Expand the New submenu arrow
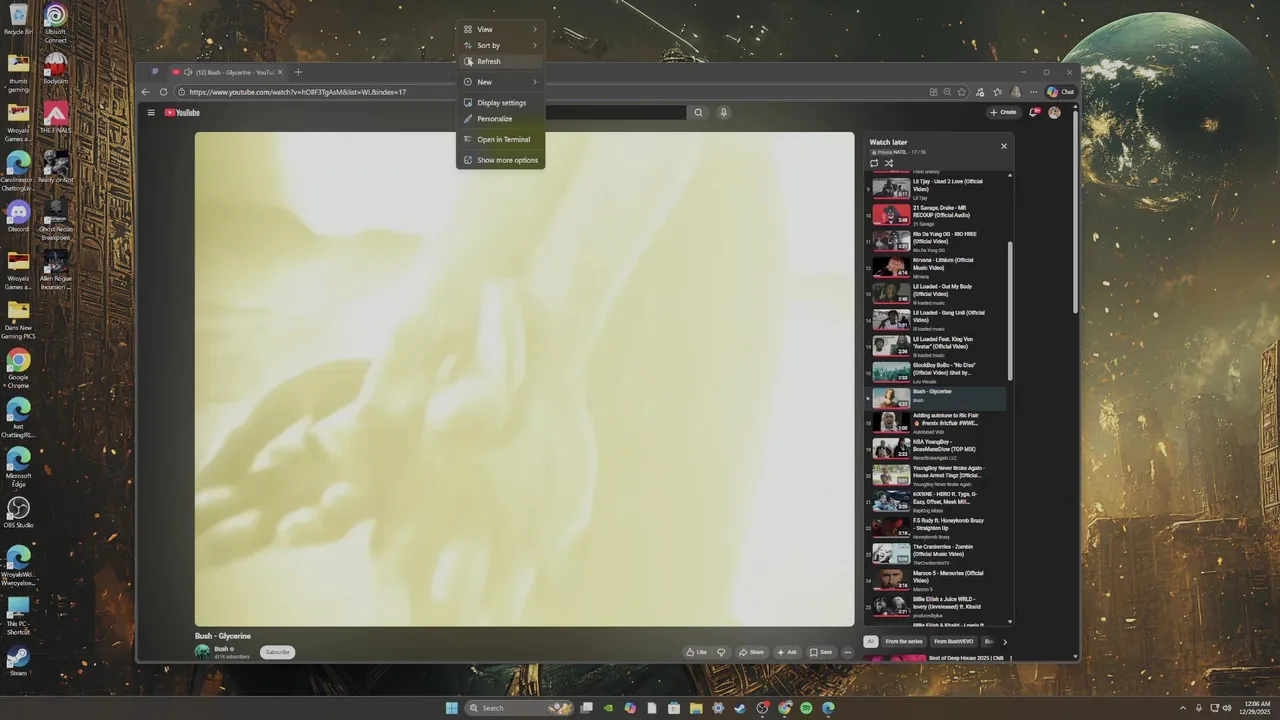1280x720 pixels. 535,82
